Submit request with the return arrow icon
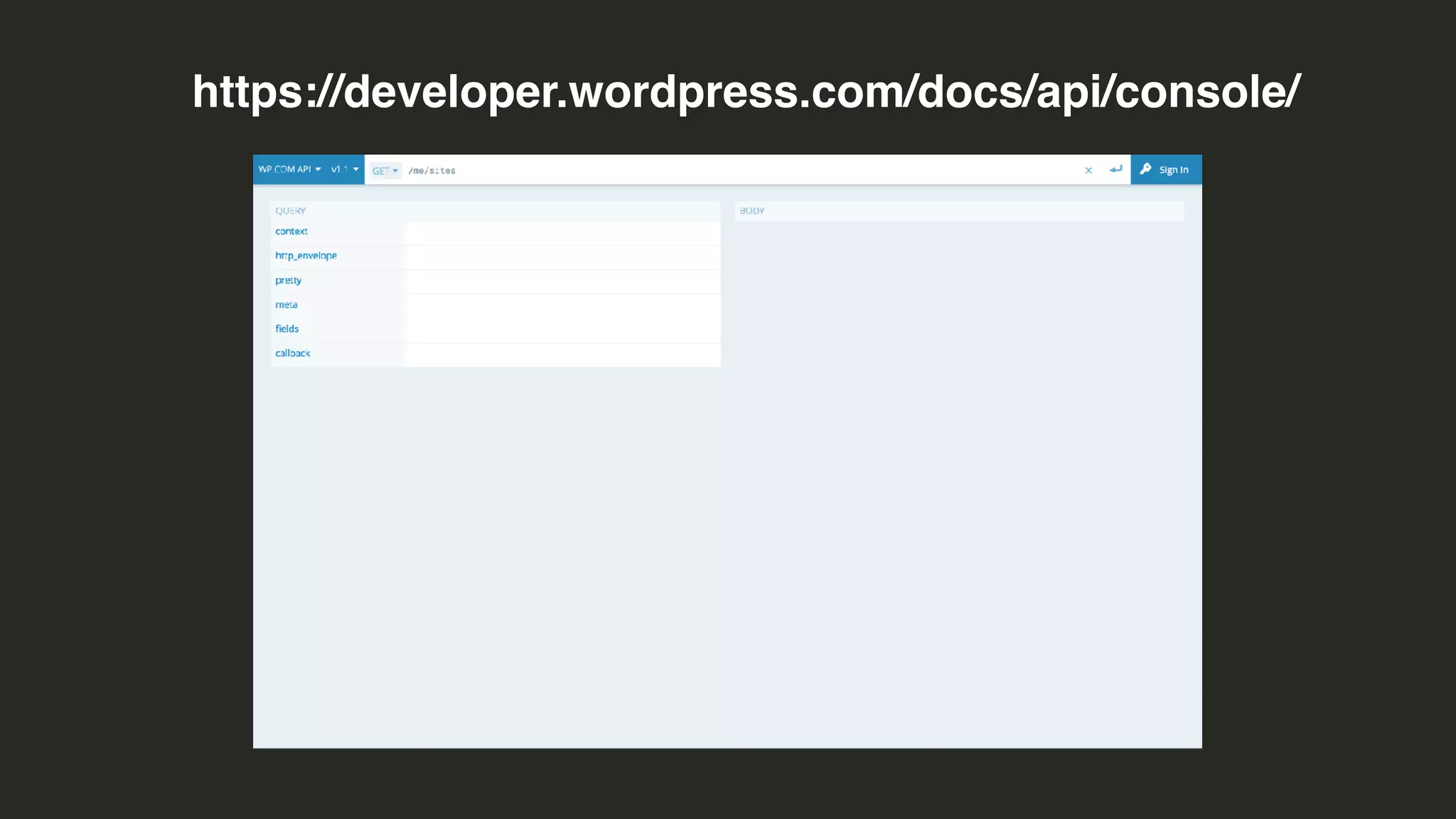The width and height of the screenshot is (1456, 819). click(x=1115, y=169)
